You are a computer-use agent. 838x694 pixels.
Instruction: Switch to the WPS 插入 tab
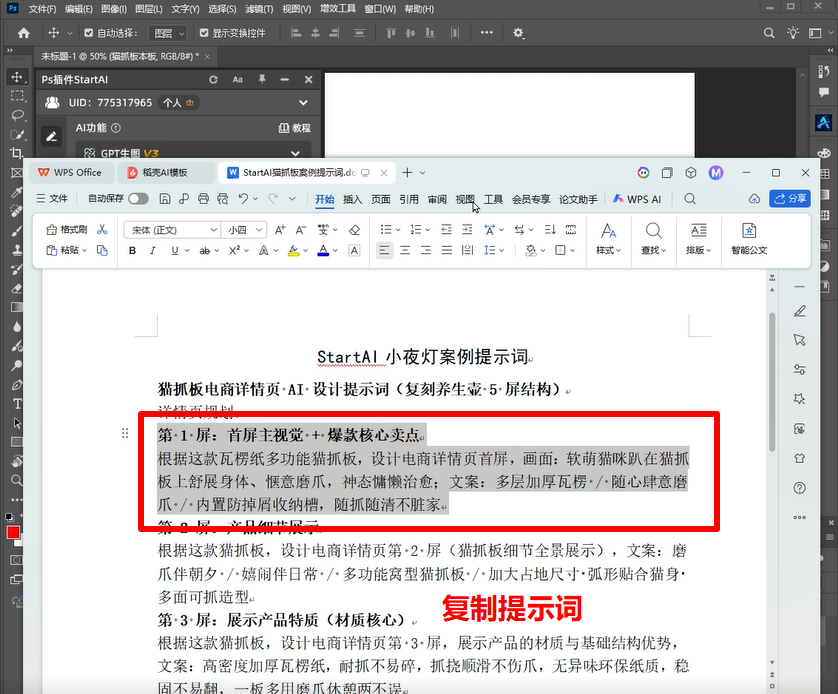[x=352, y=199]
